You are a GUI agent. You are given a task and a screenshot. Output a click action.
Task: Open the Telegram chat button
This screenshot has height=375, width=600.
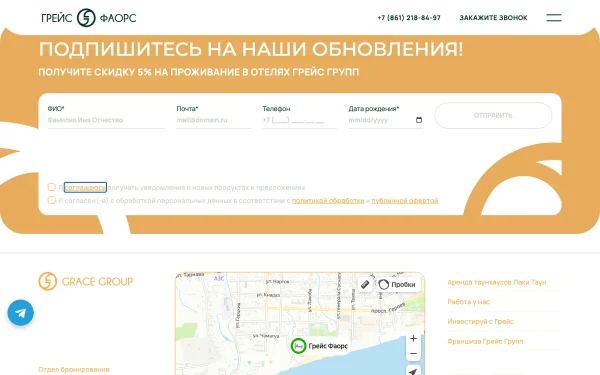(x=21, y=313)
